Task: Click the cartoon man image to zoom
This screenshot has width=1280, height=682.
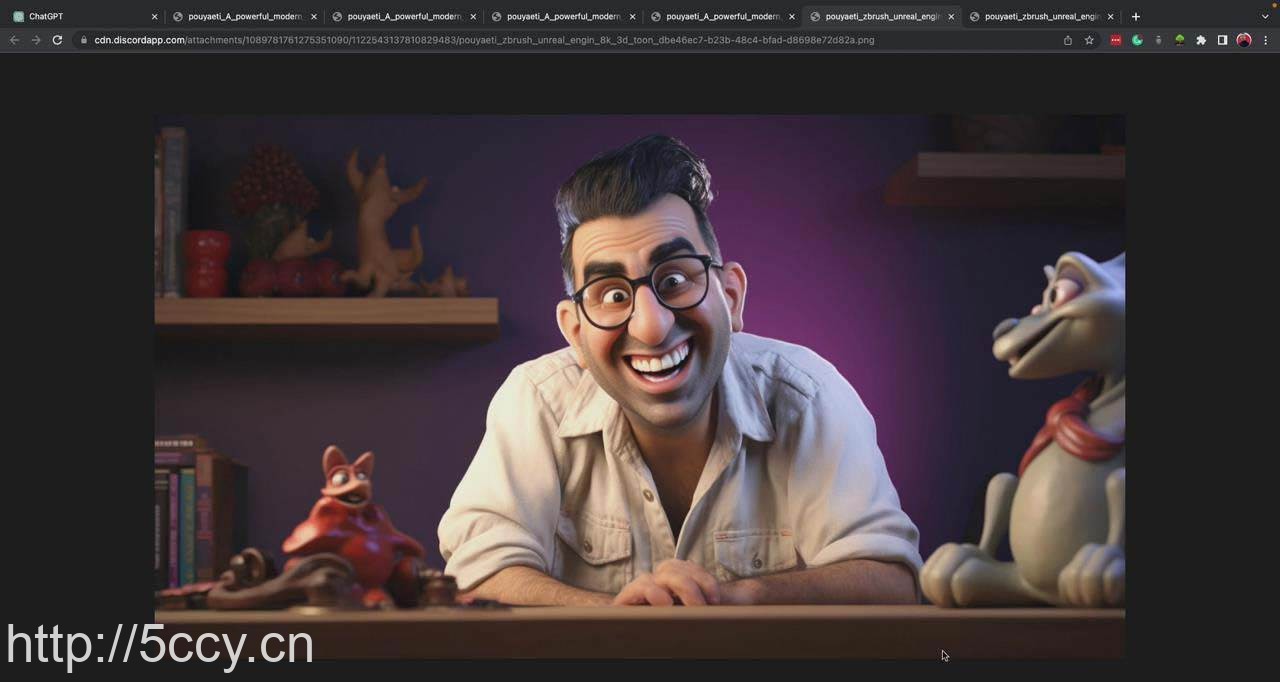Action: pos(640,385)
